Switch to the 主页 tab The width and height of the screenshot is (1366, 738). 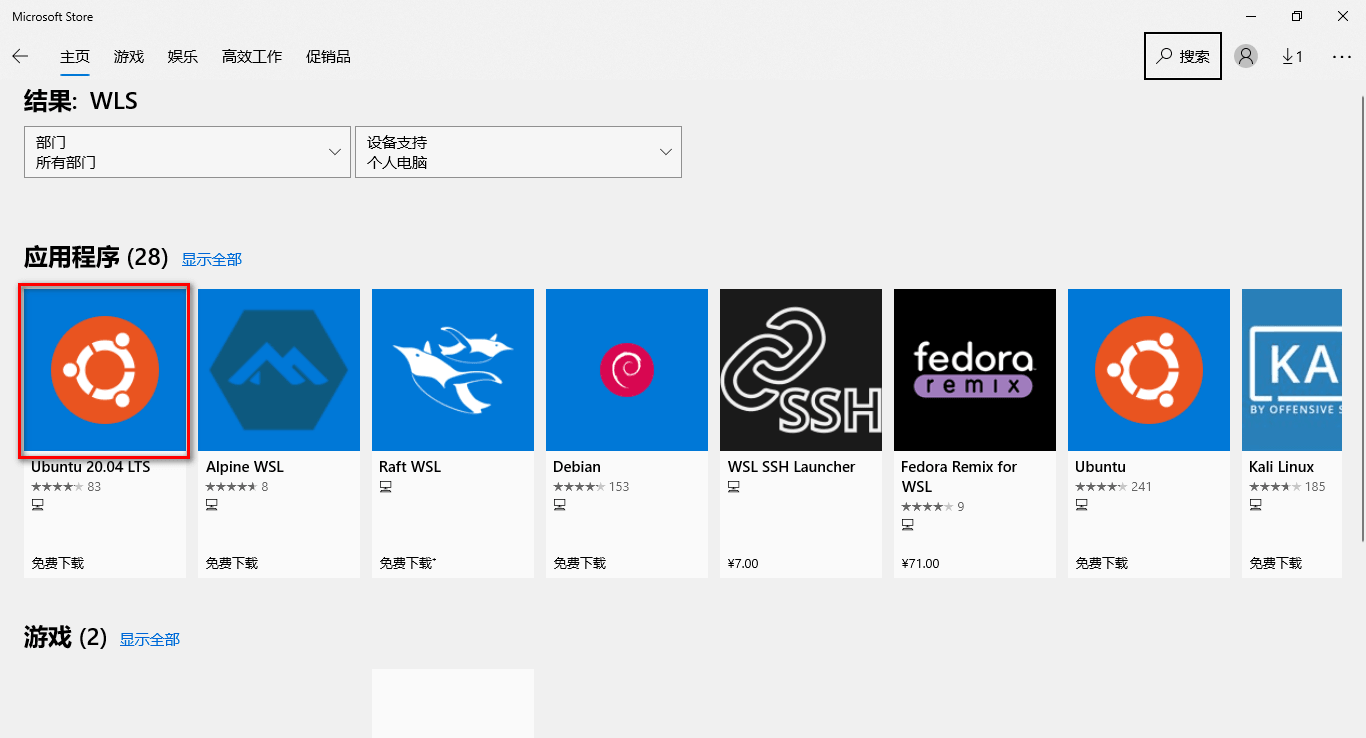click(x=75, y=57)
